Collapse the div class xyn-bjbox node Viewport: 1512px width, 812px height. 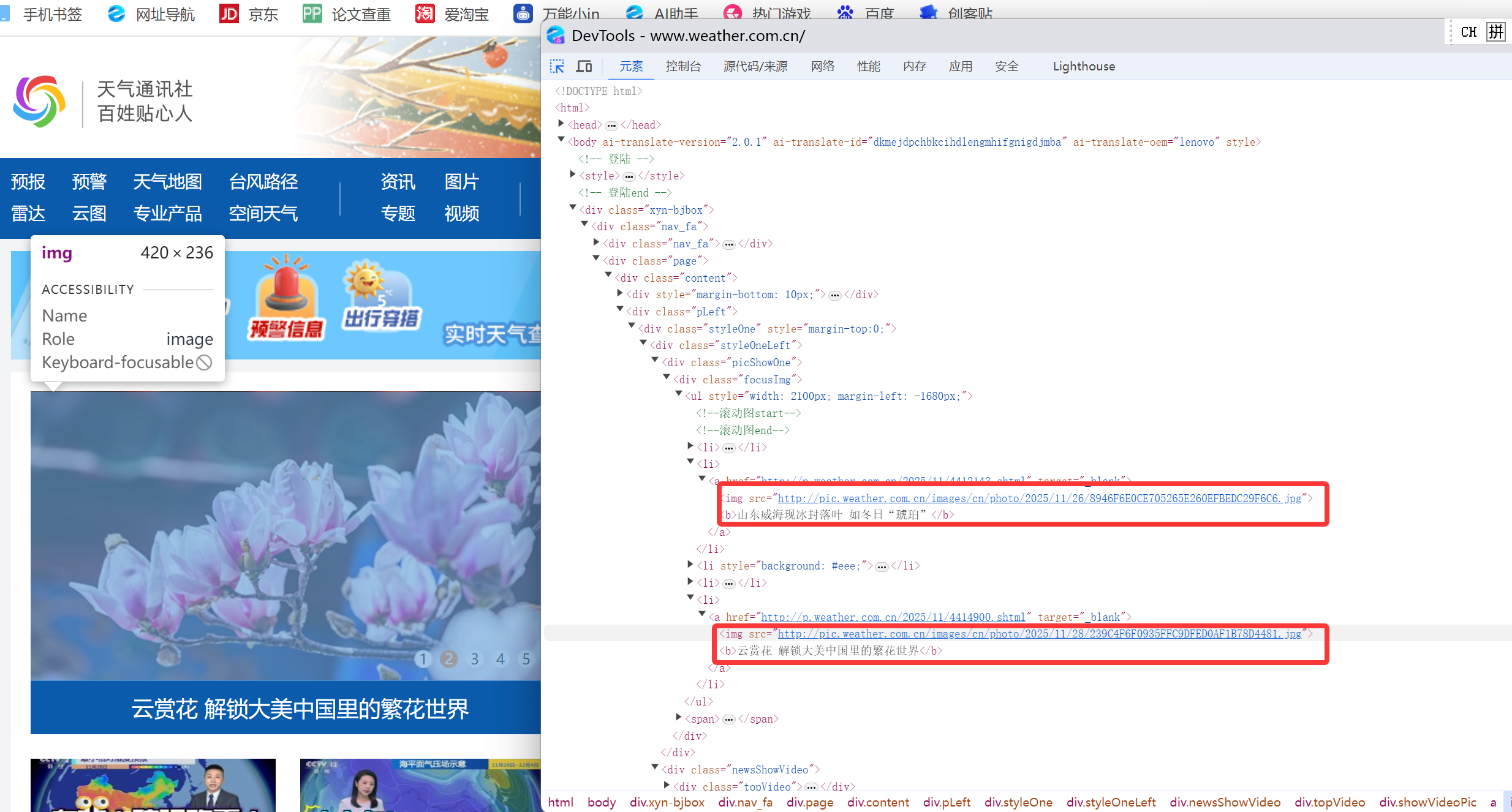573,209
